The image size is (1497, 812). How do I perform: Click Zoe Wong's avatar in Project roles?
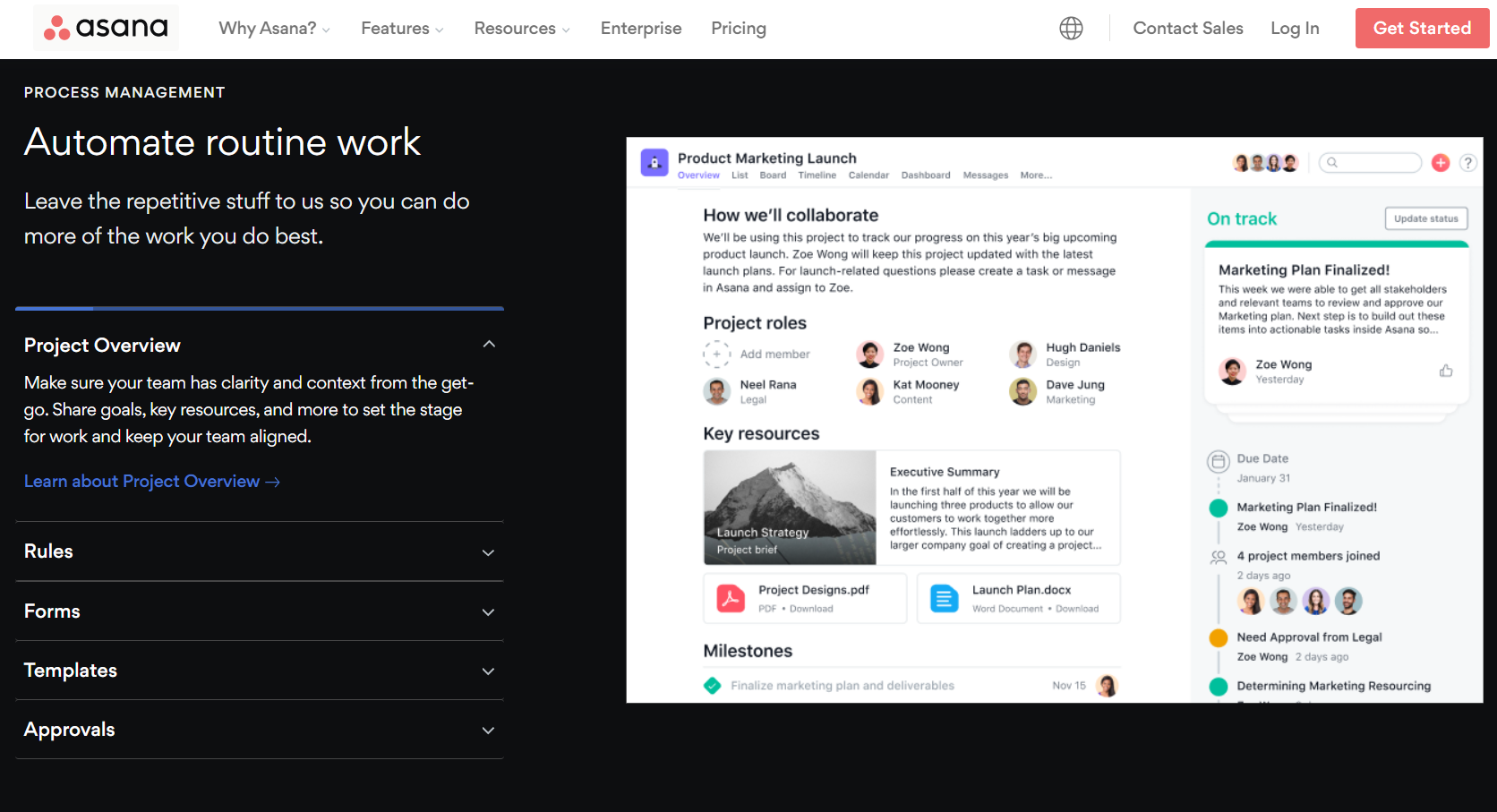[x=870, y=355]
